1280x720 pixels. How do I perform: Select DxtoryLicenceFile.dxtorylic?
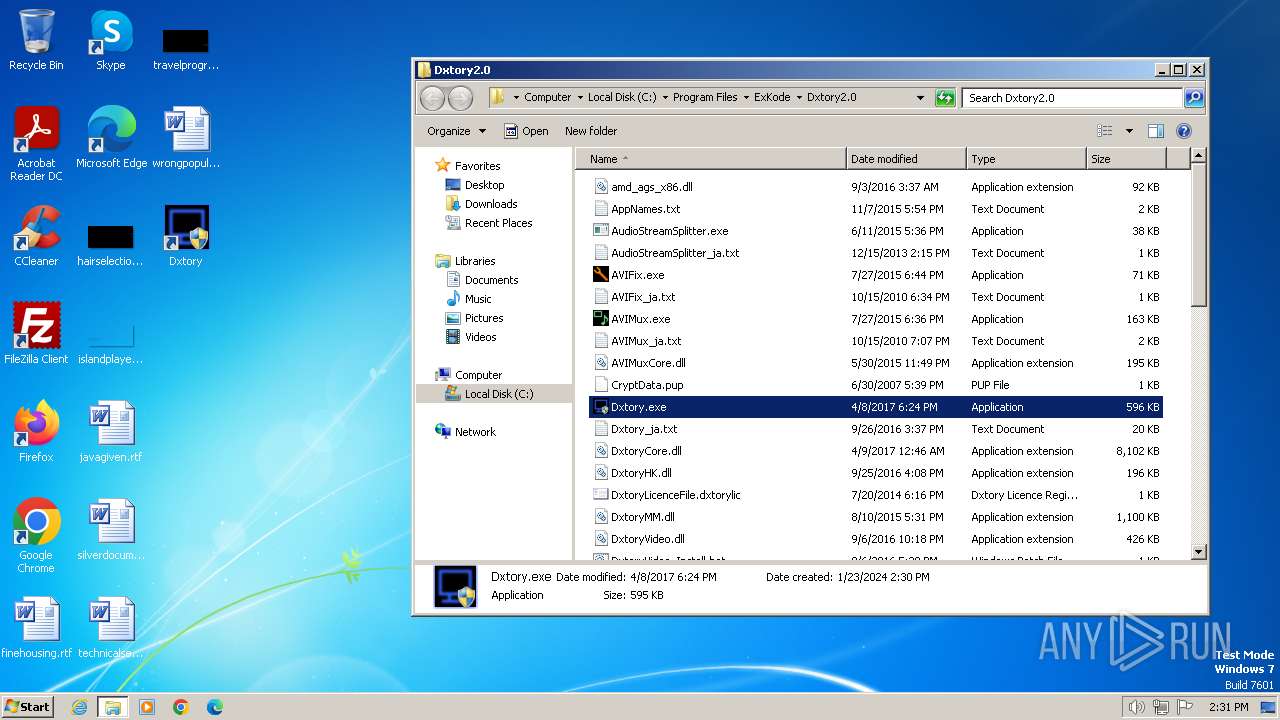tap(675, 495)
